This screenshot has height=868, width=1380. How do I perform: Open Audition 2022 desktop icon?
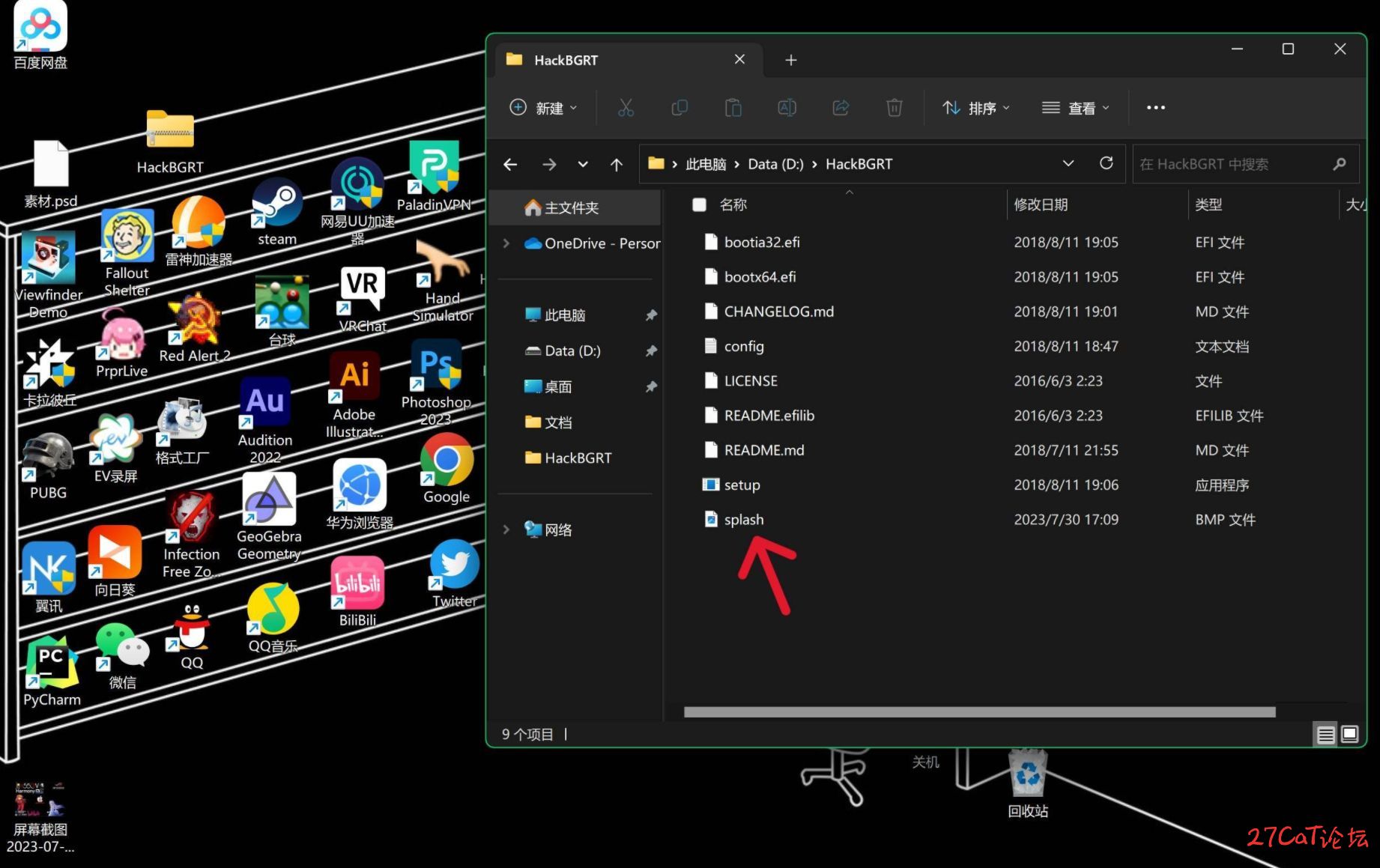click(x=265, y=420)
